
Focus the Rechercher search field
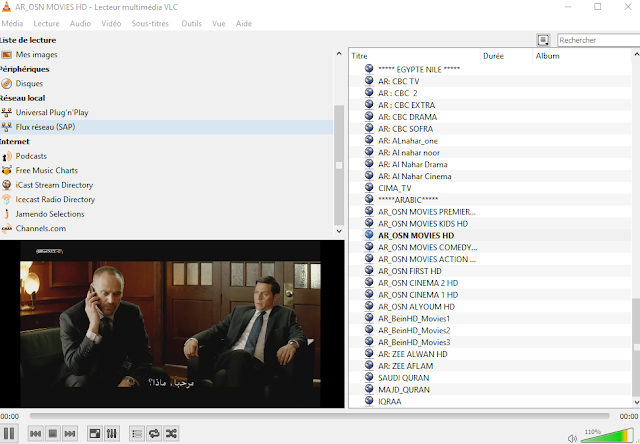(598, 40)
